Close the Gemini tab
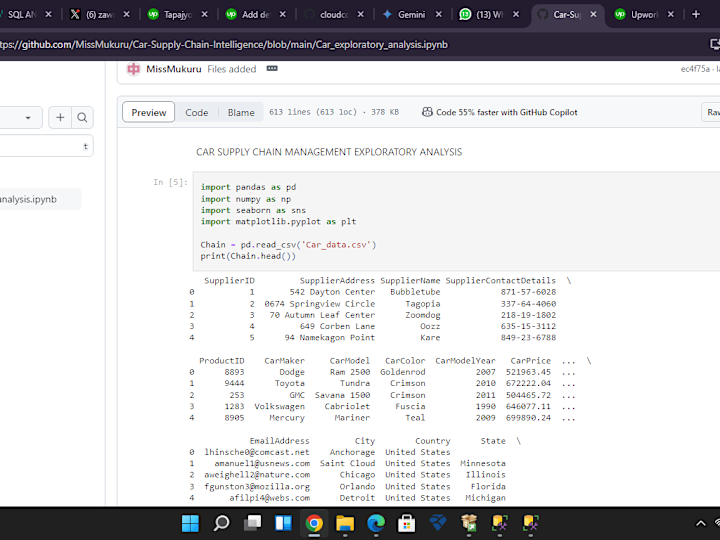The image size is (720, 540). point(439,15)
